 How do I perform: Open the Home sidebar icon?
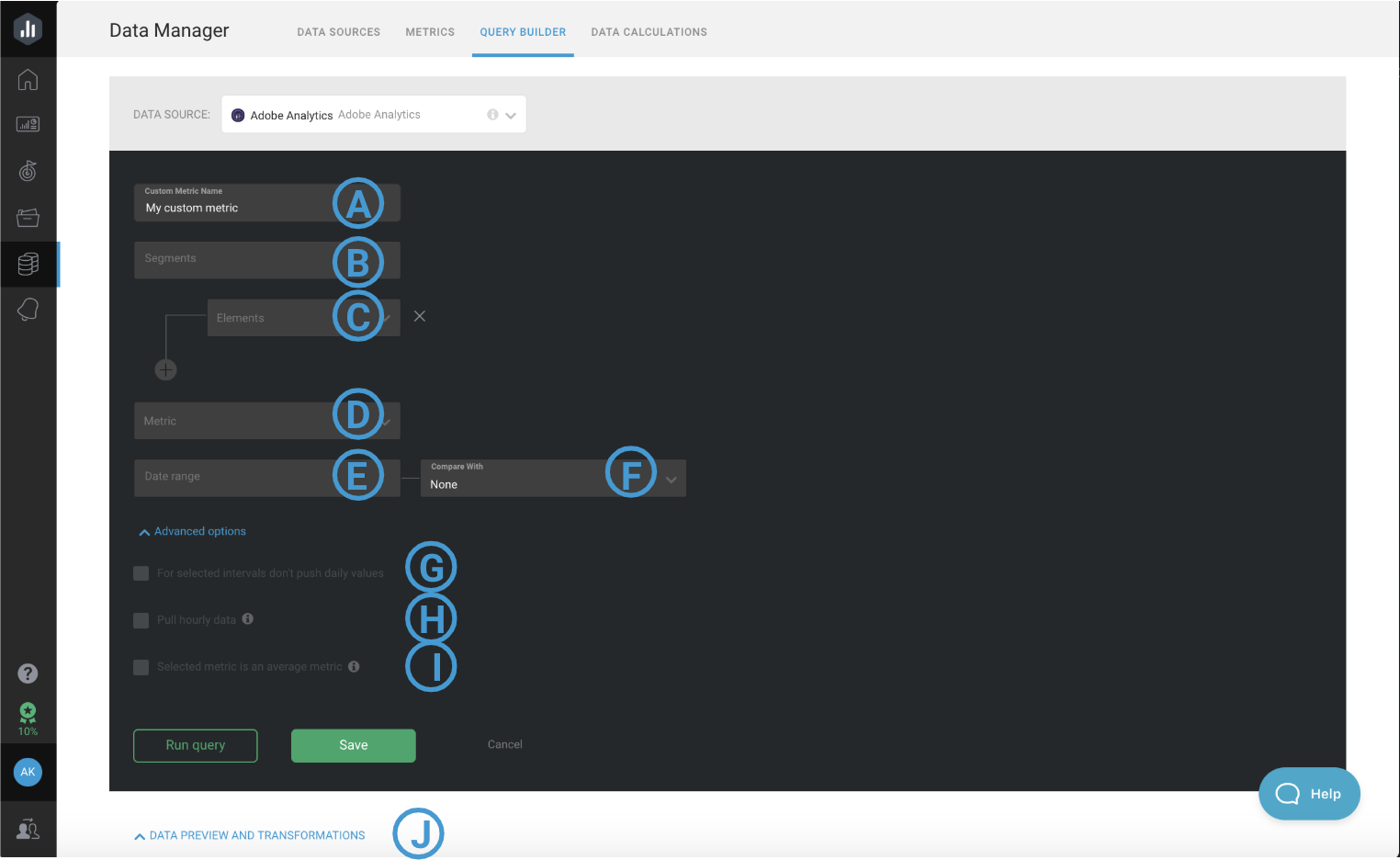[x=28, y=80]
